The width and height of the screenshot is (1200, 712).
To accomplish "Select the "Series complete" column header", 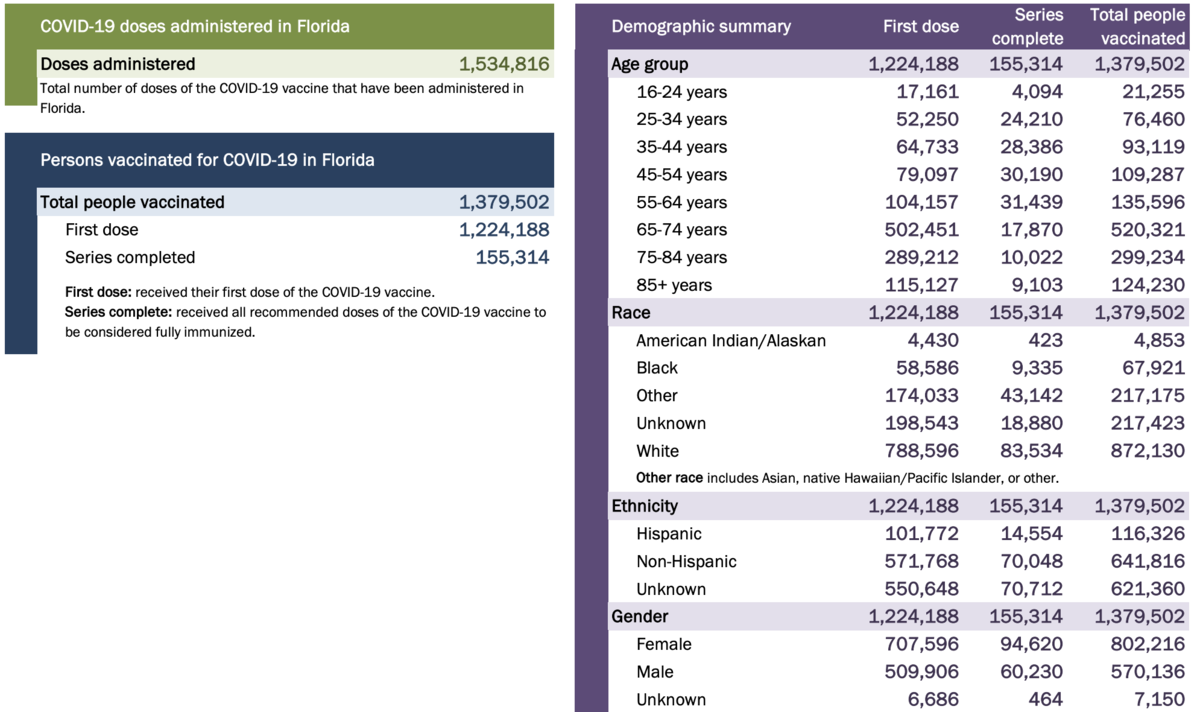I will pos(1025,27).
